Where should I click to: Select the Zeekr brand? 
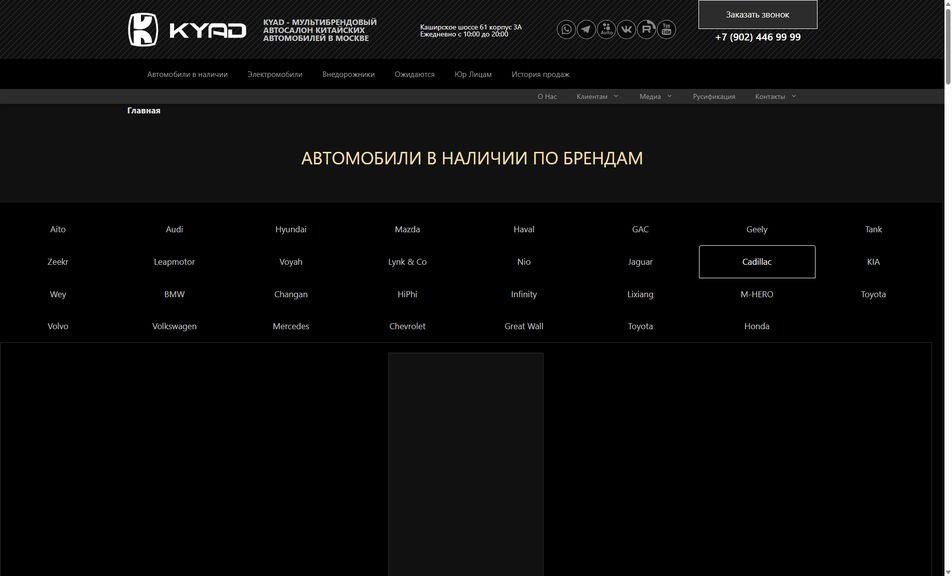pos(58,262)
